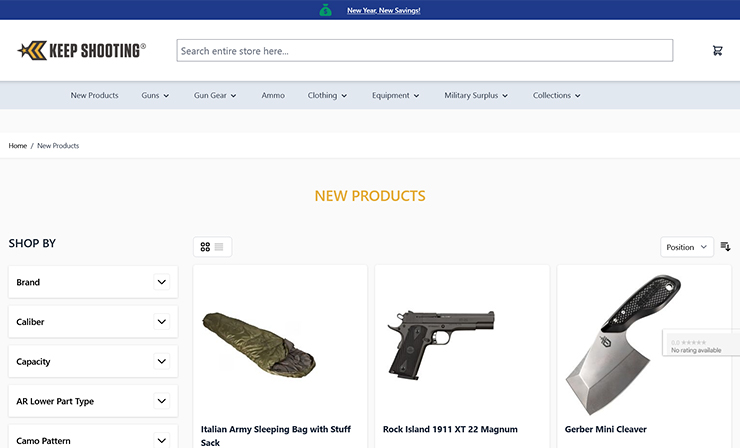Click the Keep Shooting logo
The image size is (740, 448).
(82, 50)
